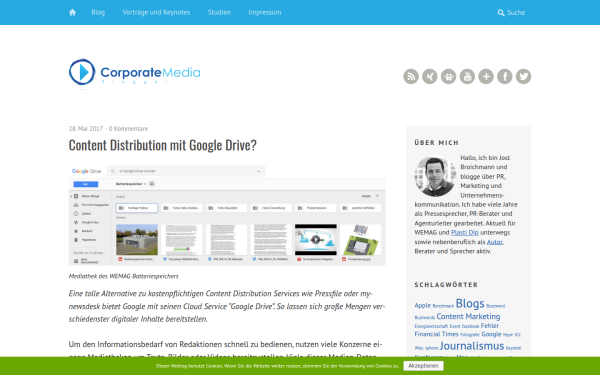This screenshot has height=375, width=600.
Task: Select the Event tag
Action: [x=455, y=326]
